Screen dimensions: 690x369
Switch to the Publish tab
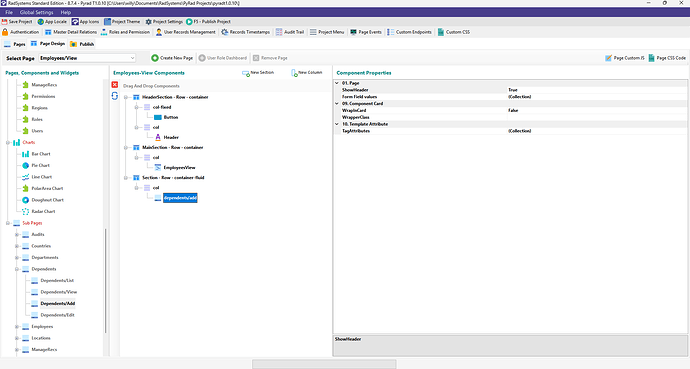[x=82, y=44]
